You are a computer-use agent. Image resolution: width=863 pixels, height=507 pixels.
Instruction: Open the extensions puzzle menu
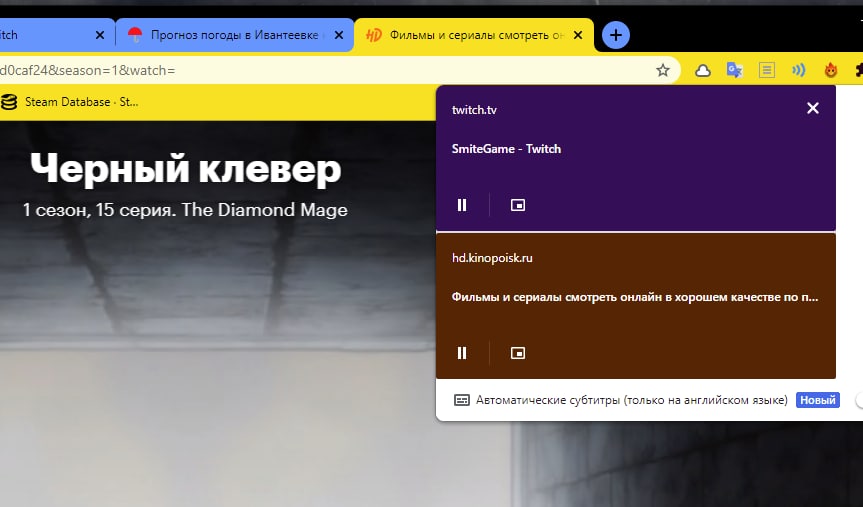[x=859, y=70]
